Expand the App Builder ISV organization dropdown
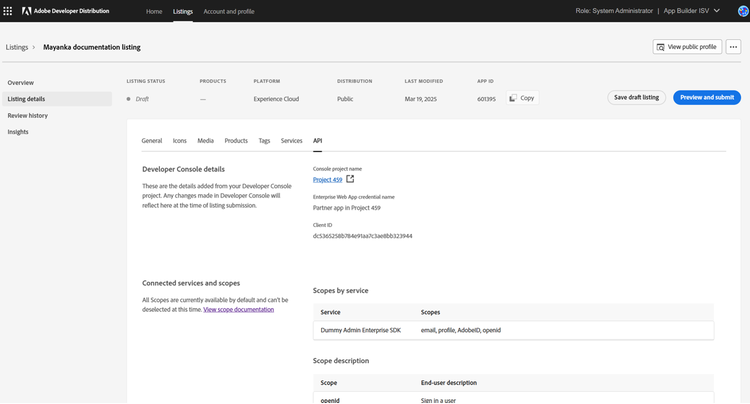This screenshot has width=750, height=404. (x=692, y=11)
